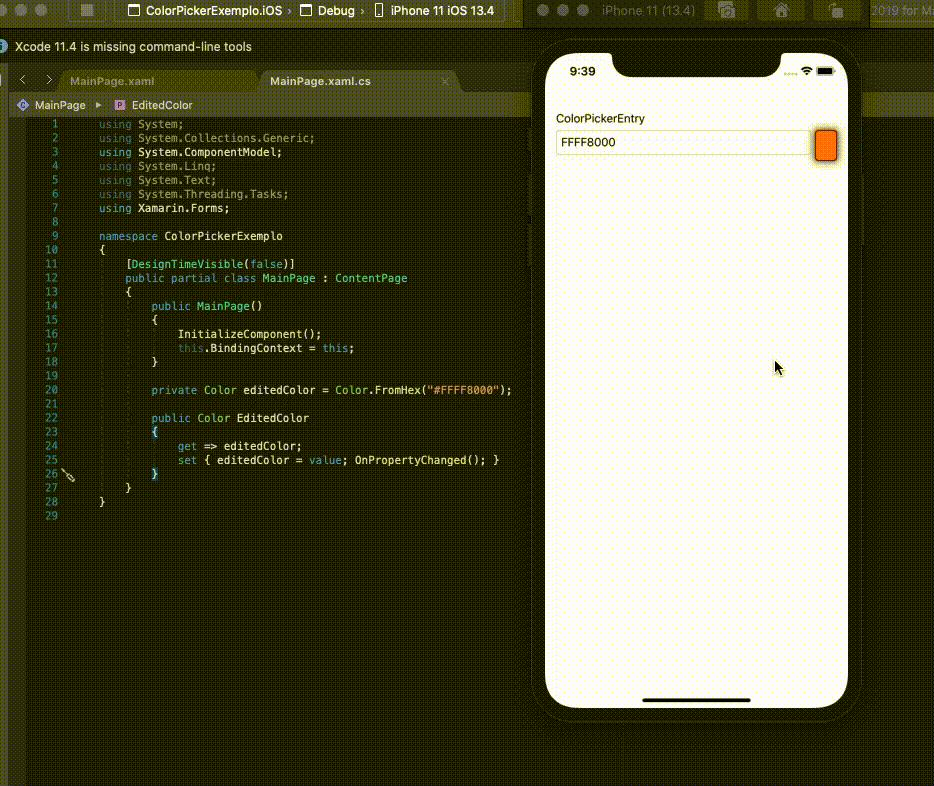Take a simulator screenshot with camera icon

tap(726, 10)
